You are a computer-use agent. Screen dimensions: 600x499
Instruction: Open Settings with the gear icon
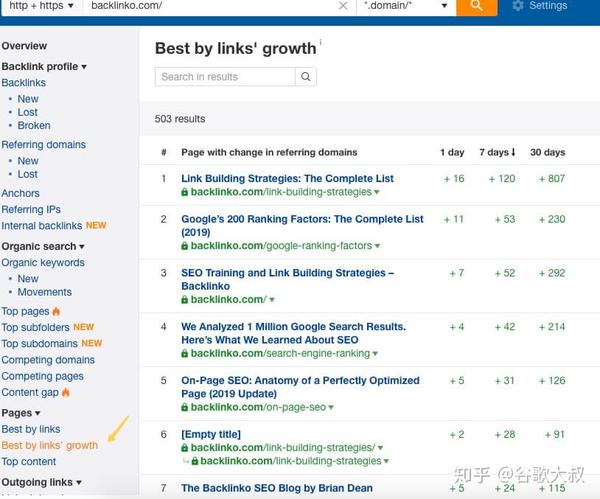(x=517, y=5)
